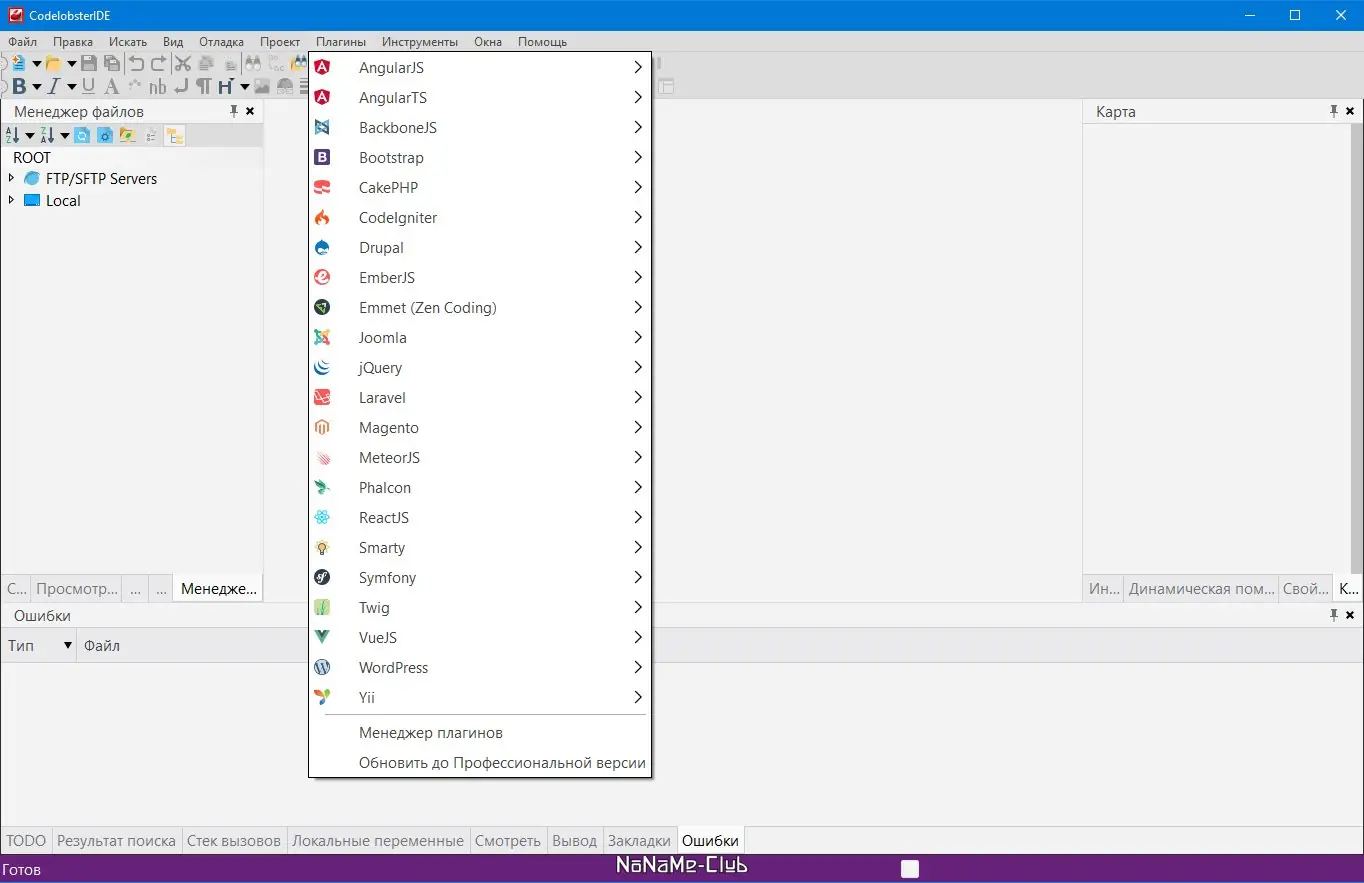Image resolution: width=1364 pixels, height=883 pixels.
Task: Apply underline formatting with the U icon
Action: pyautogui.click(x=89, y=87)
